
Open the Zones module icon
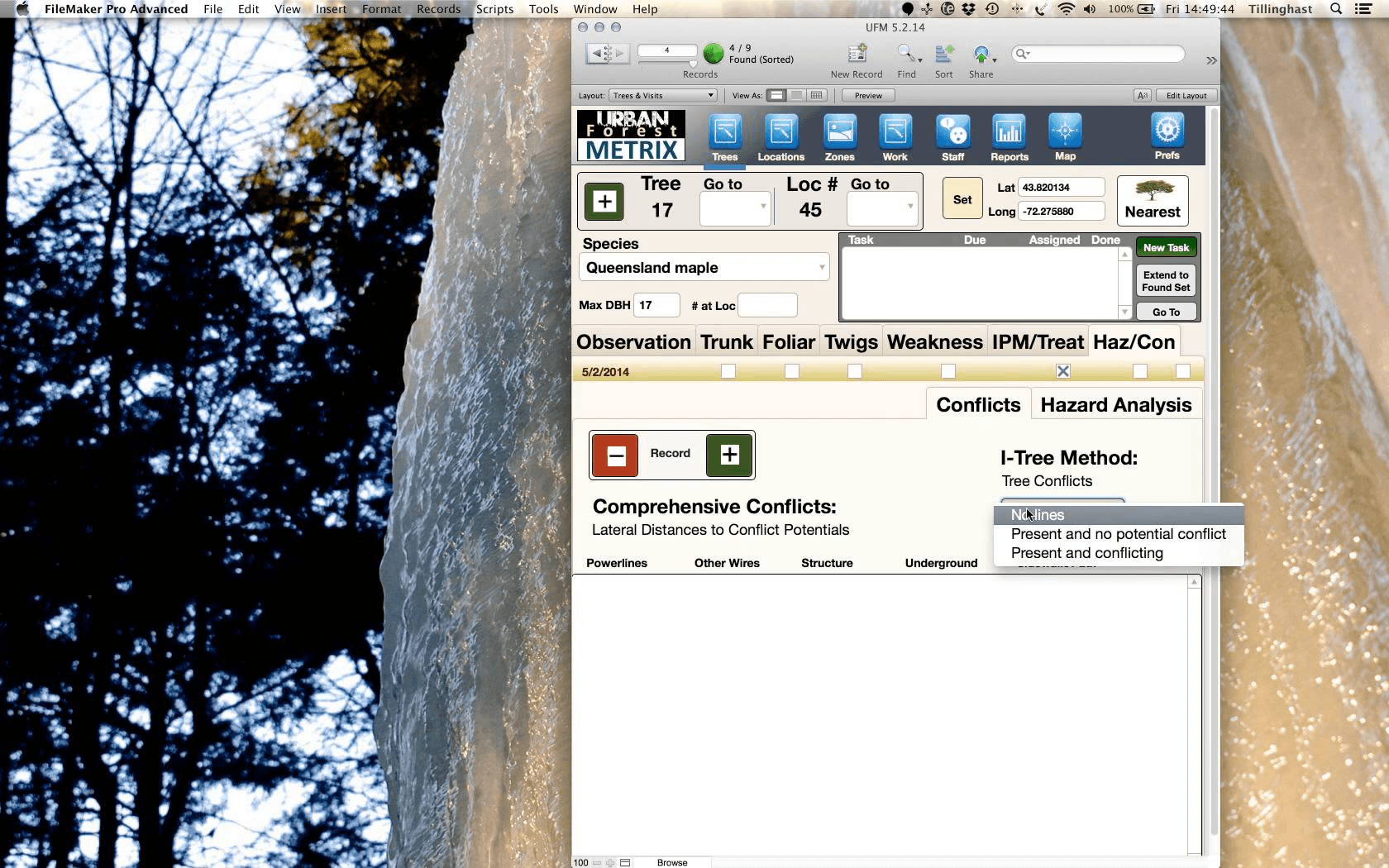coord(839,132)
